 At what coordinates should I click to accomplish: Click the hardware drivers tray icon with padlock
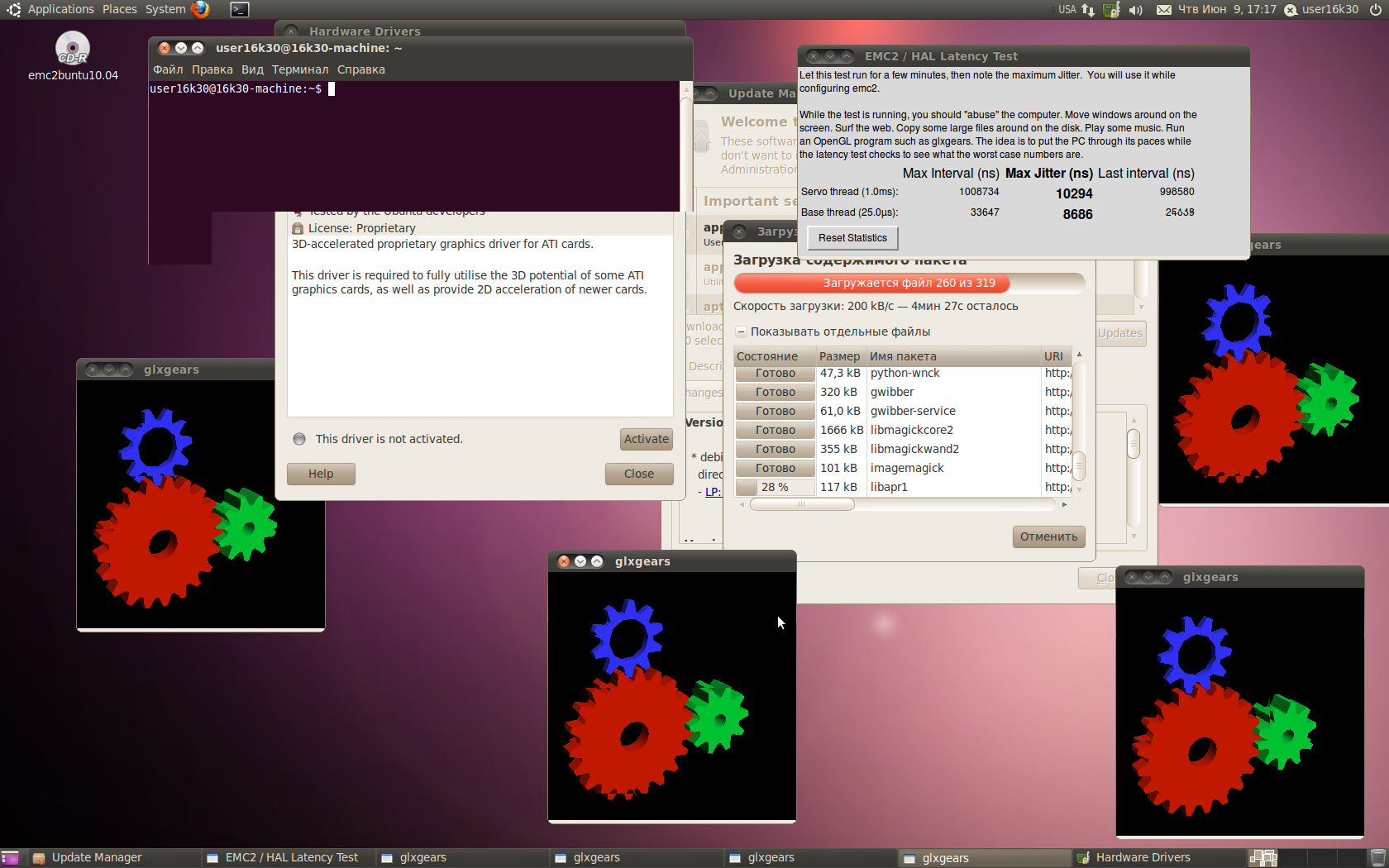pyautogui.click(x=1112, y=10)
